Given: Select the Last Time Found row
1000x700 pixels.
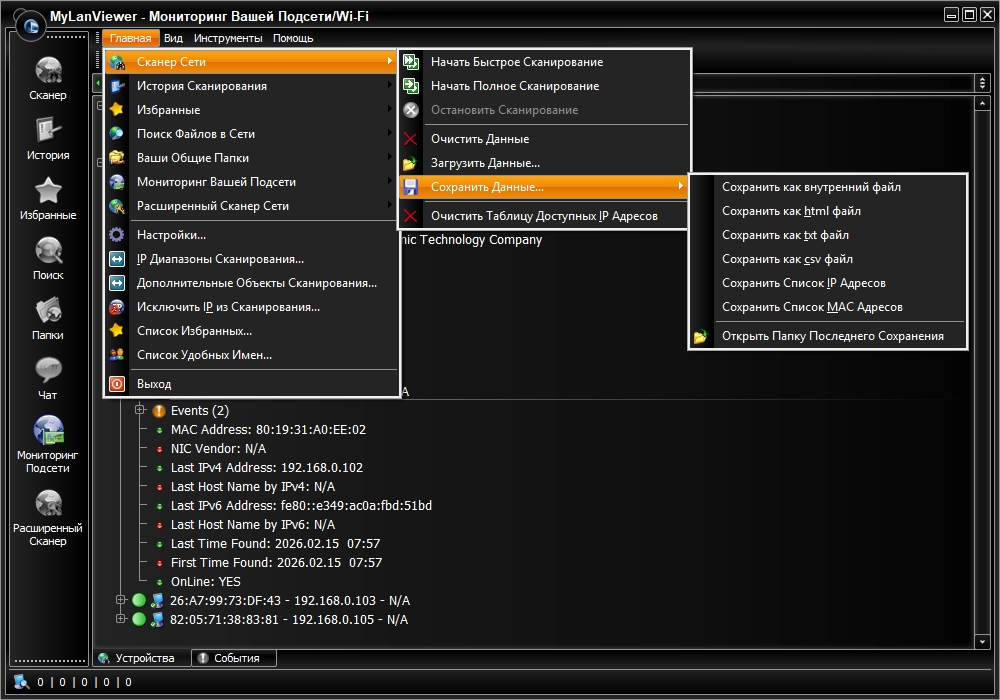Looking at the screenshot, I should point(275,544).
